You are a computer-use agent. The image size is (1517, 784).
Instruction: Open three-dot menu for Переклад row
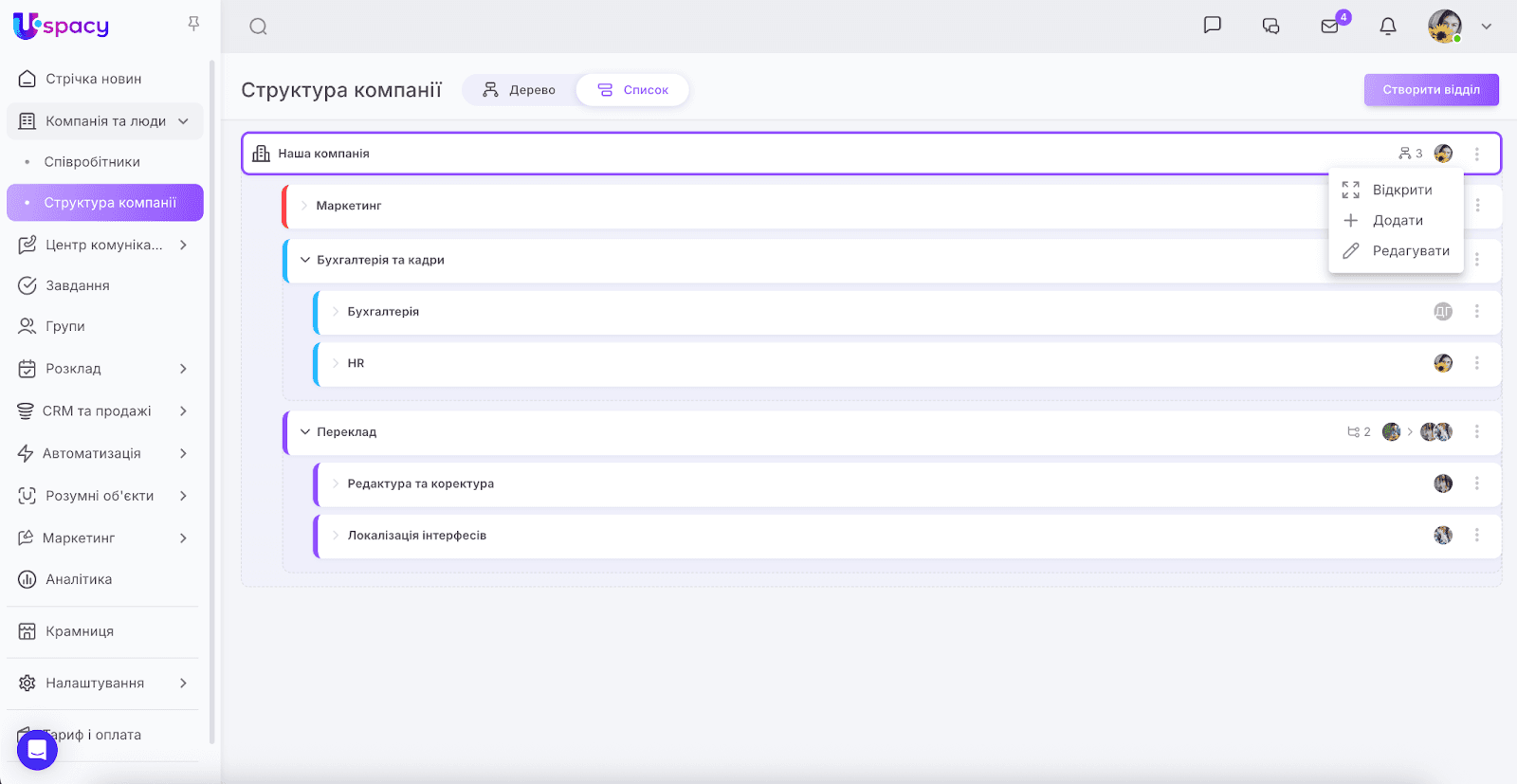point(1476,432)
